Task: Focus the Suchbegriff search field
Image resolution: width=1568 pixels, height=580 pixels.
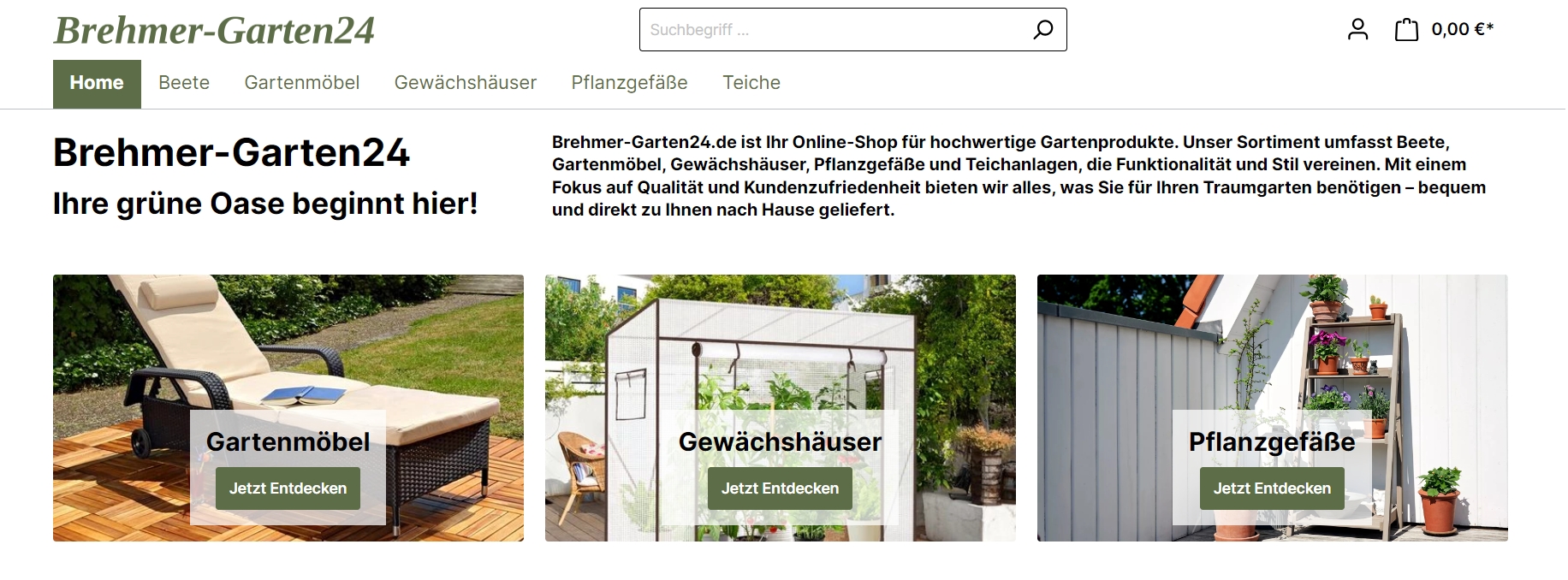Action: tap(834, 30)
